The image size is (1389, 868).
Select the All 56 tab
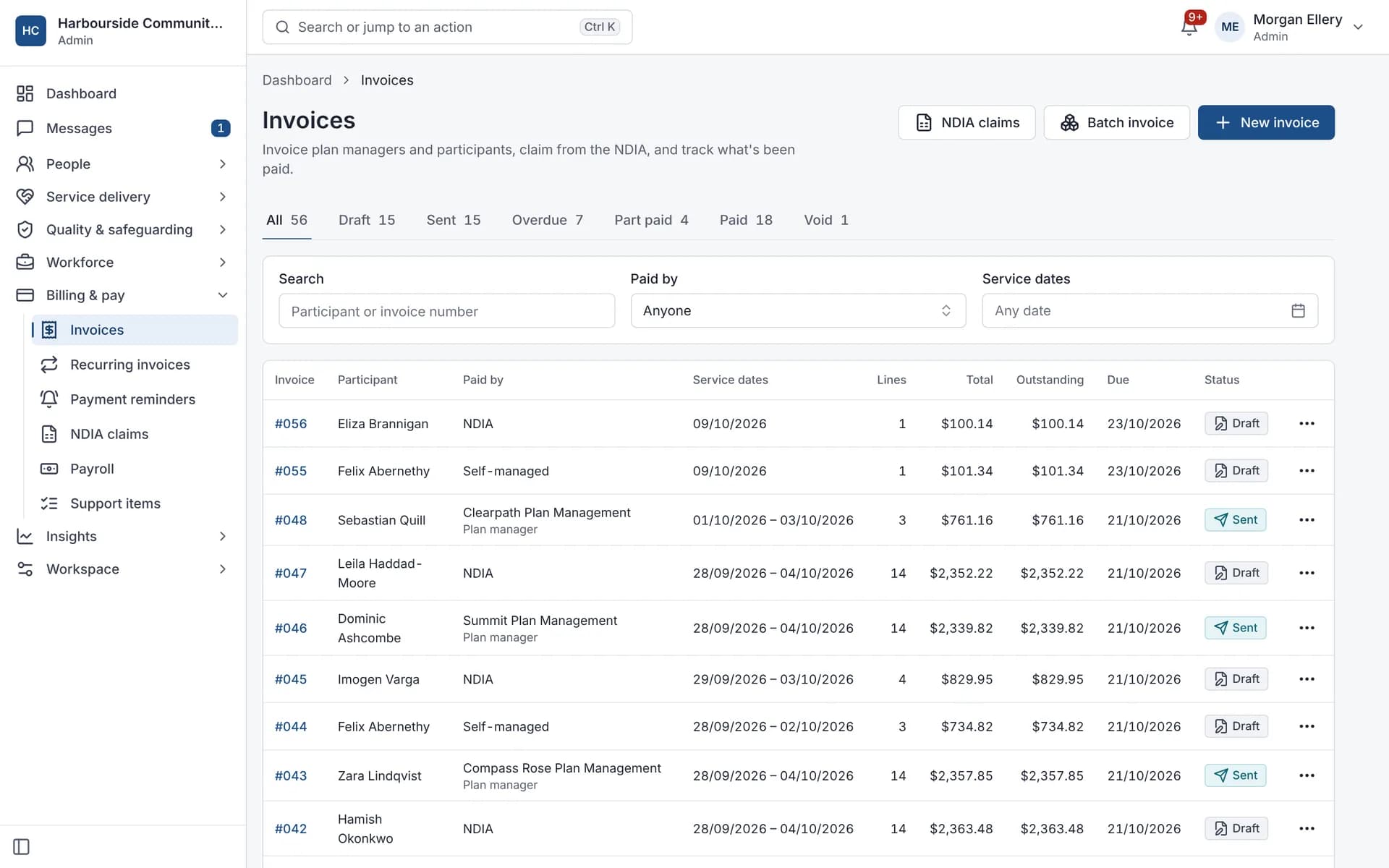(x=286, y=220)
